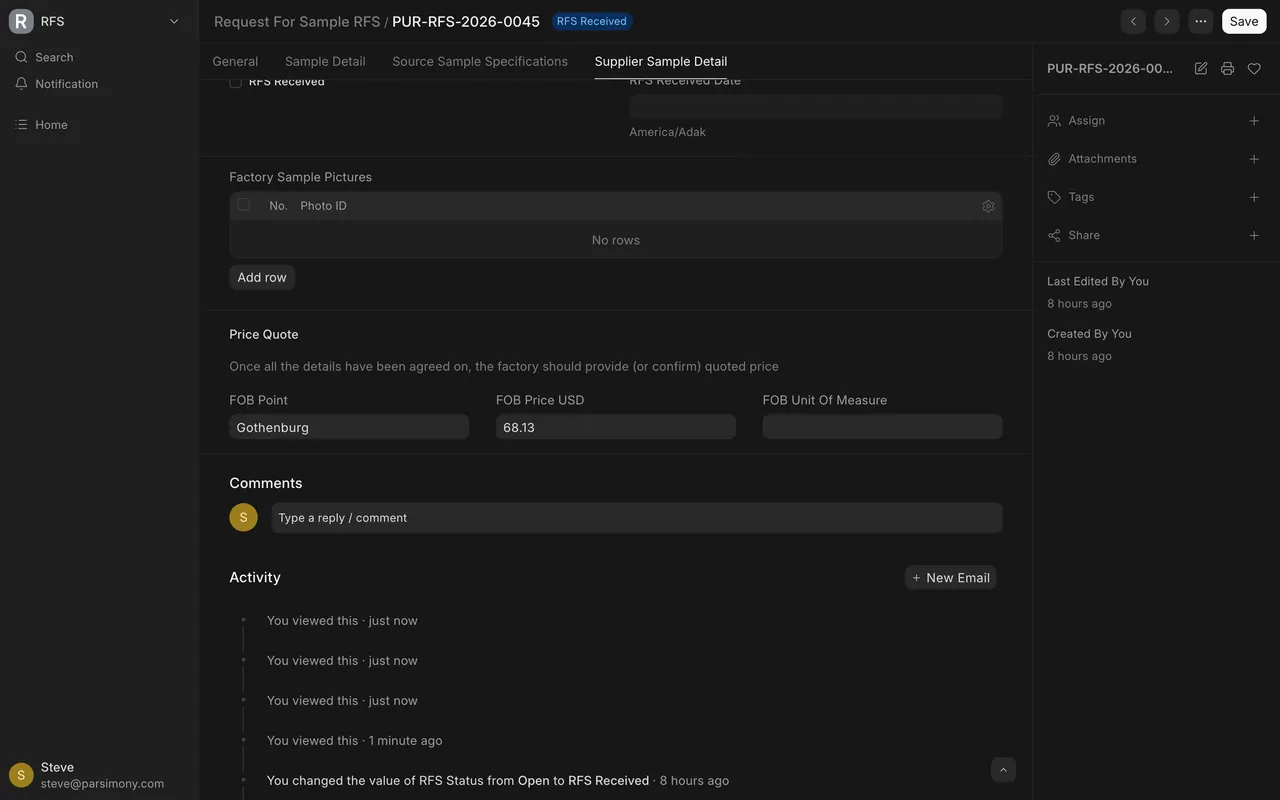Add an attachment with Attachments plus
Screen dimensions: 1280x800
click(x=1254, y=159)
